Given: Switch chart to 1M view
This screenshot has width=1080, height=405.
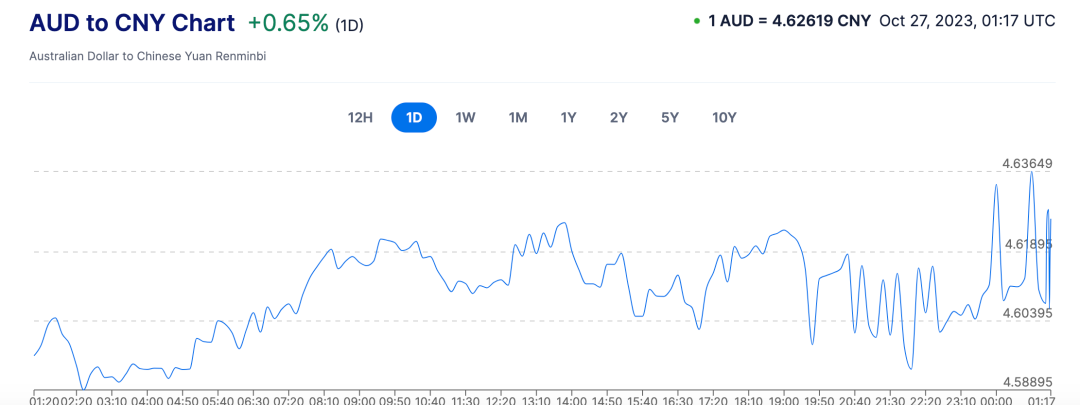Looking at the screenshot, I should pyautogui.click(x=517, y=117).
